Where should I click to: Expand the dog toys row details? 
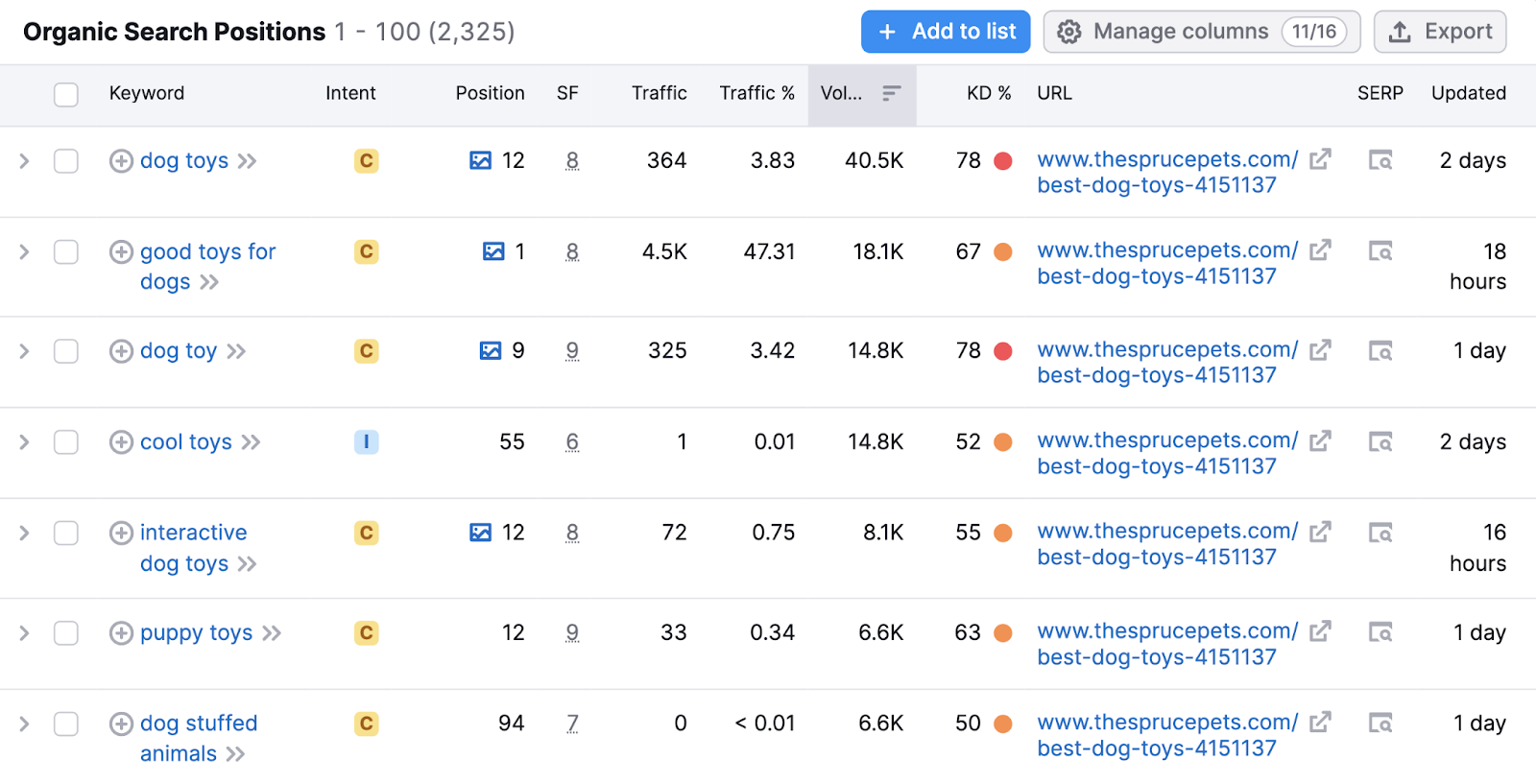(x=25, y=161)
